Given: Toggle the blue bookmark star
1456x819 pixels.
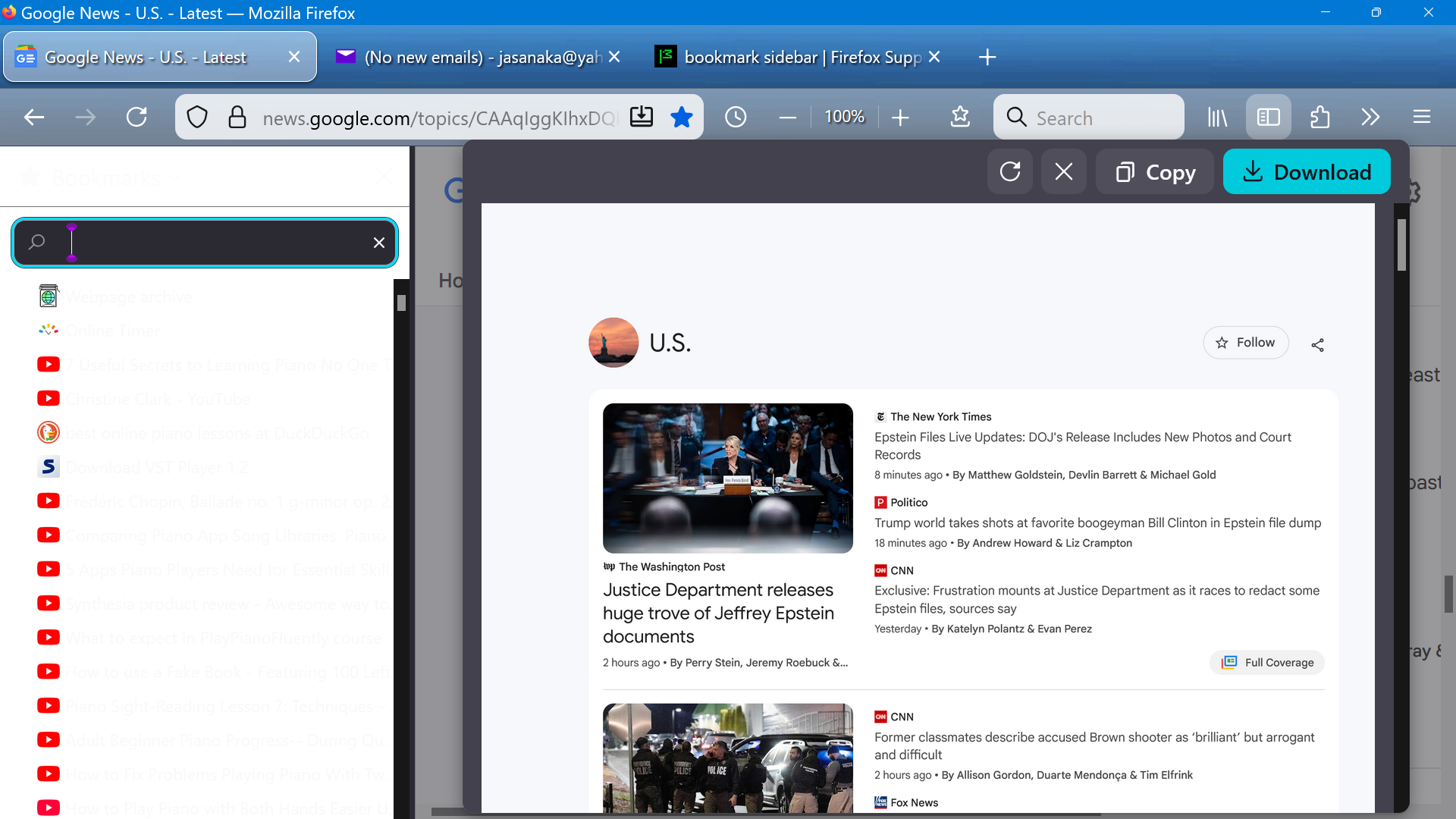Looking at the screenshot, I should point(681,117).
